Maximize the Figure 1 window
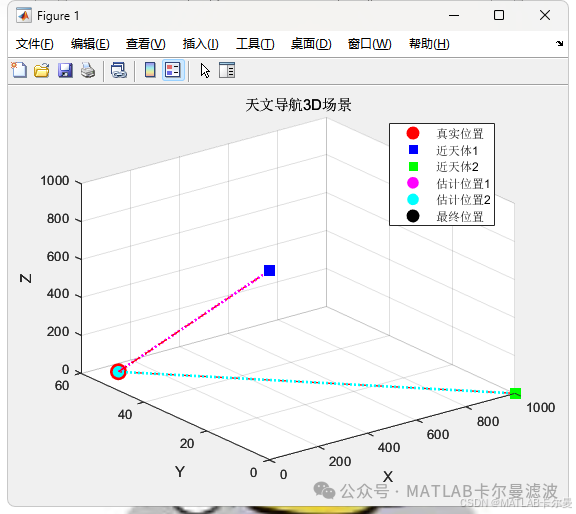 [x=499, y=15]
